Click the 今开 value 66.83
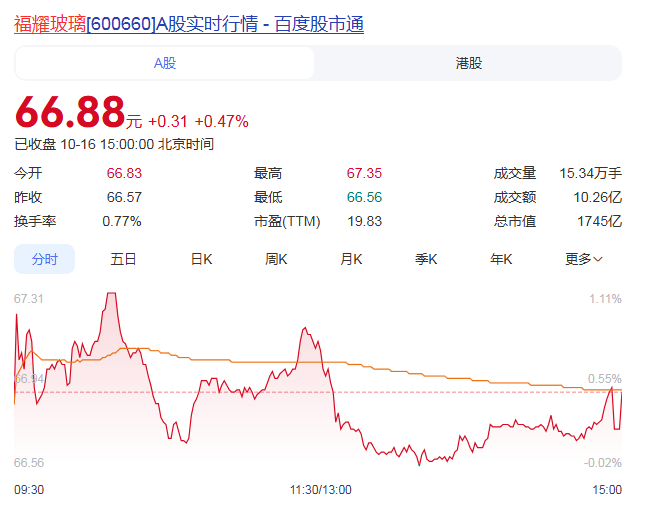The height and width of the screenshot is (511, 661). pos(124,173)
